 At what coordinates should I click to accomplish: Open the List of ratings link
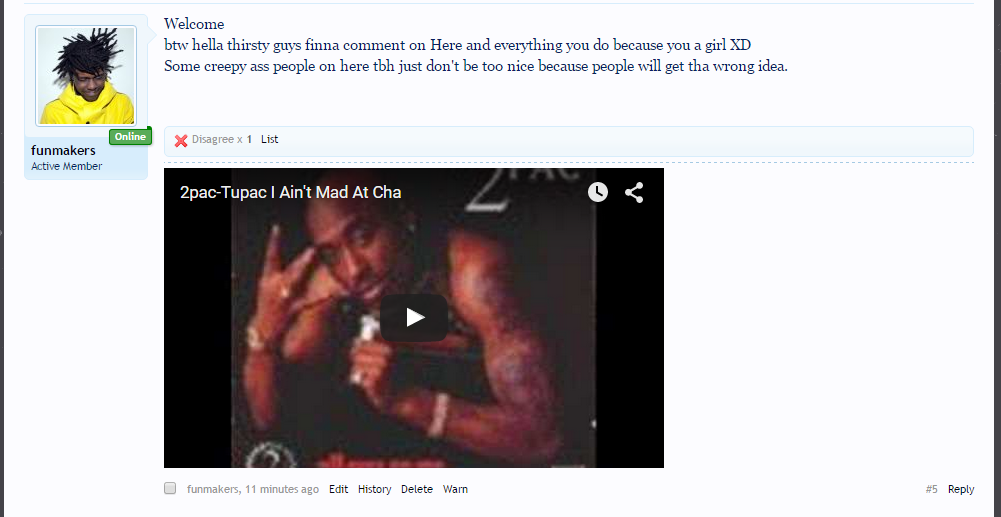269,139
